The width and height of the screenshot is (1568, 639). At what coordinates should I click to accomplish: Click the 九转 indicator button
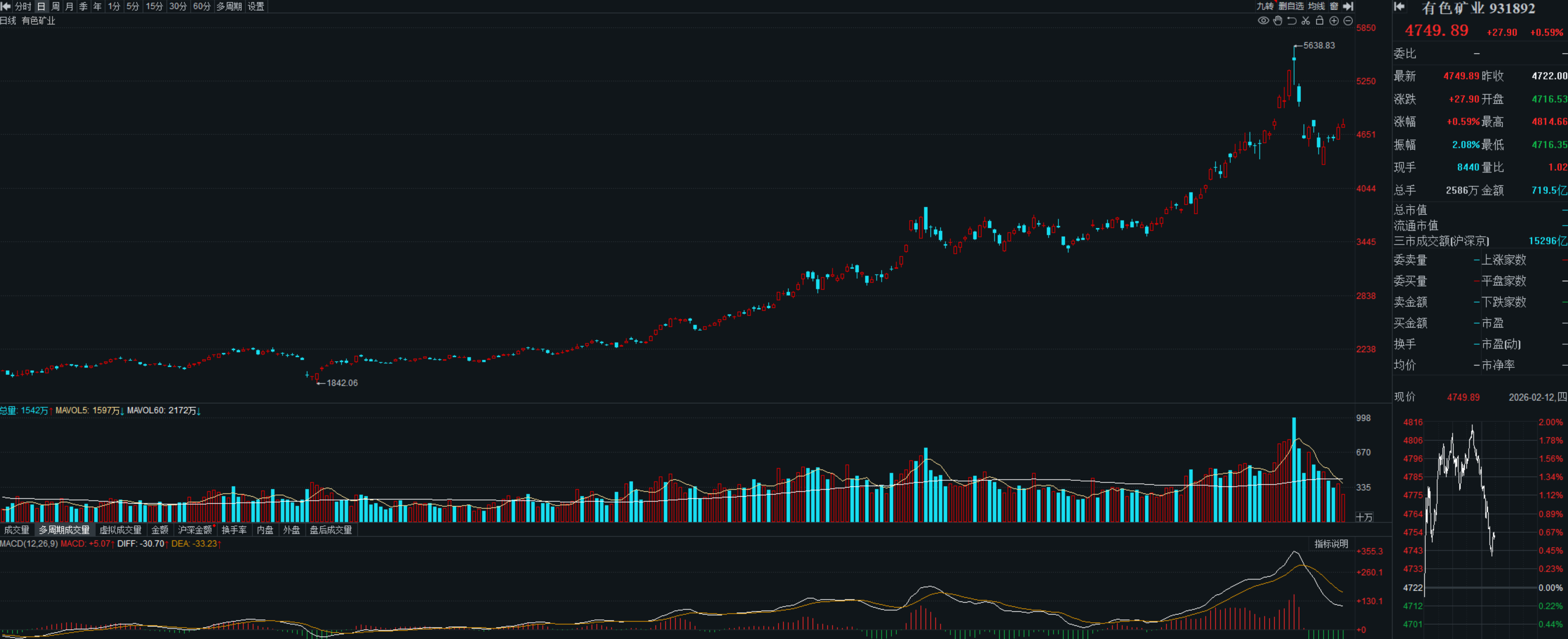click(x=1265, y=6)
